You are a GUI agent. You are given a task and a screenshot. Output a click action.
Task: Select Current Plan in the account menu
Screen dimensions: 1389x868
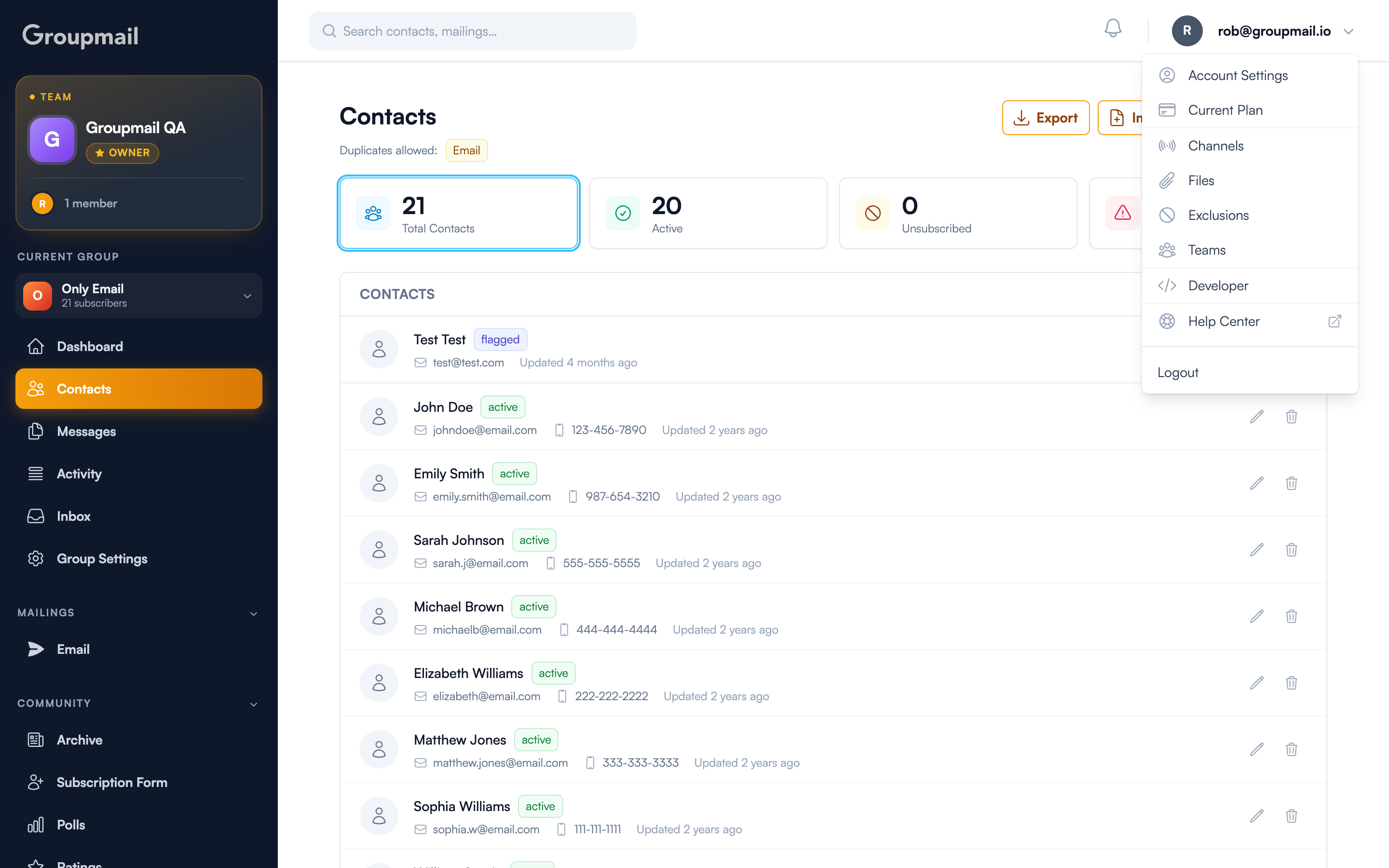tap(1250, 110)
